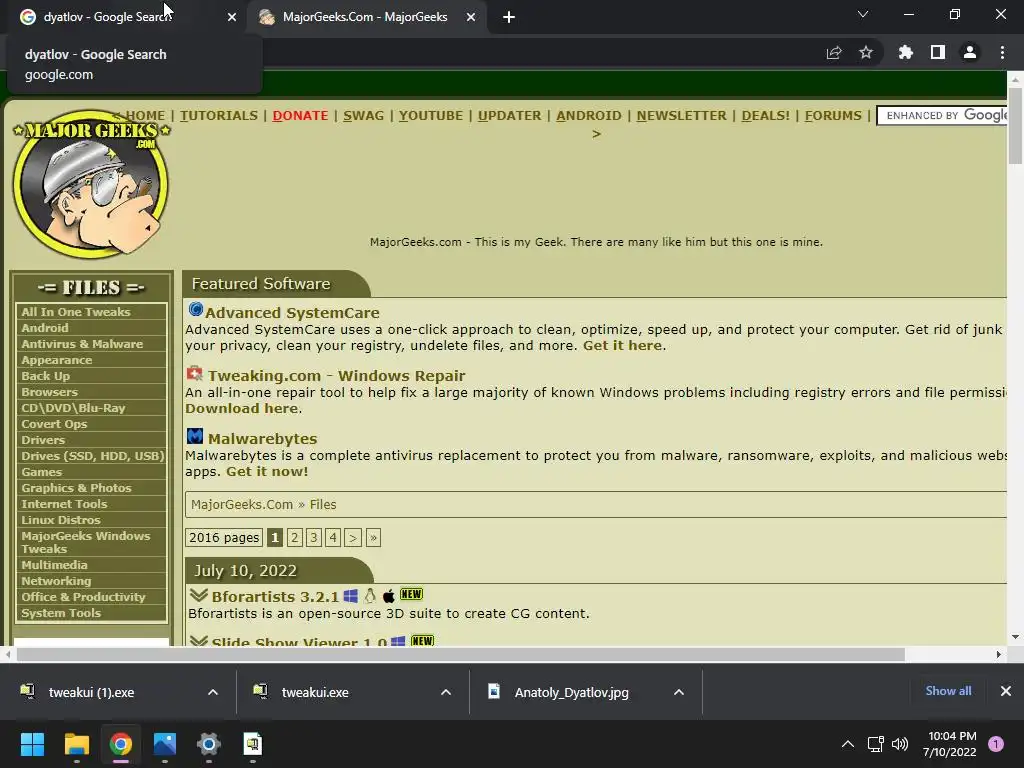Click the Files breadcrumb link
The image size is (1024, 768).
[323, 505]
